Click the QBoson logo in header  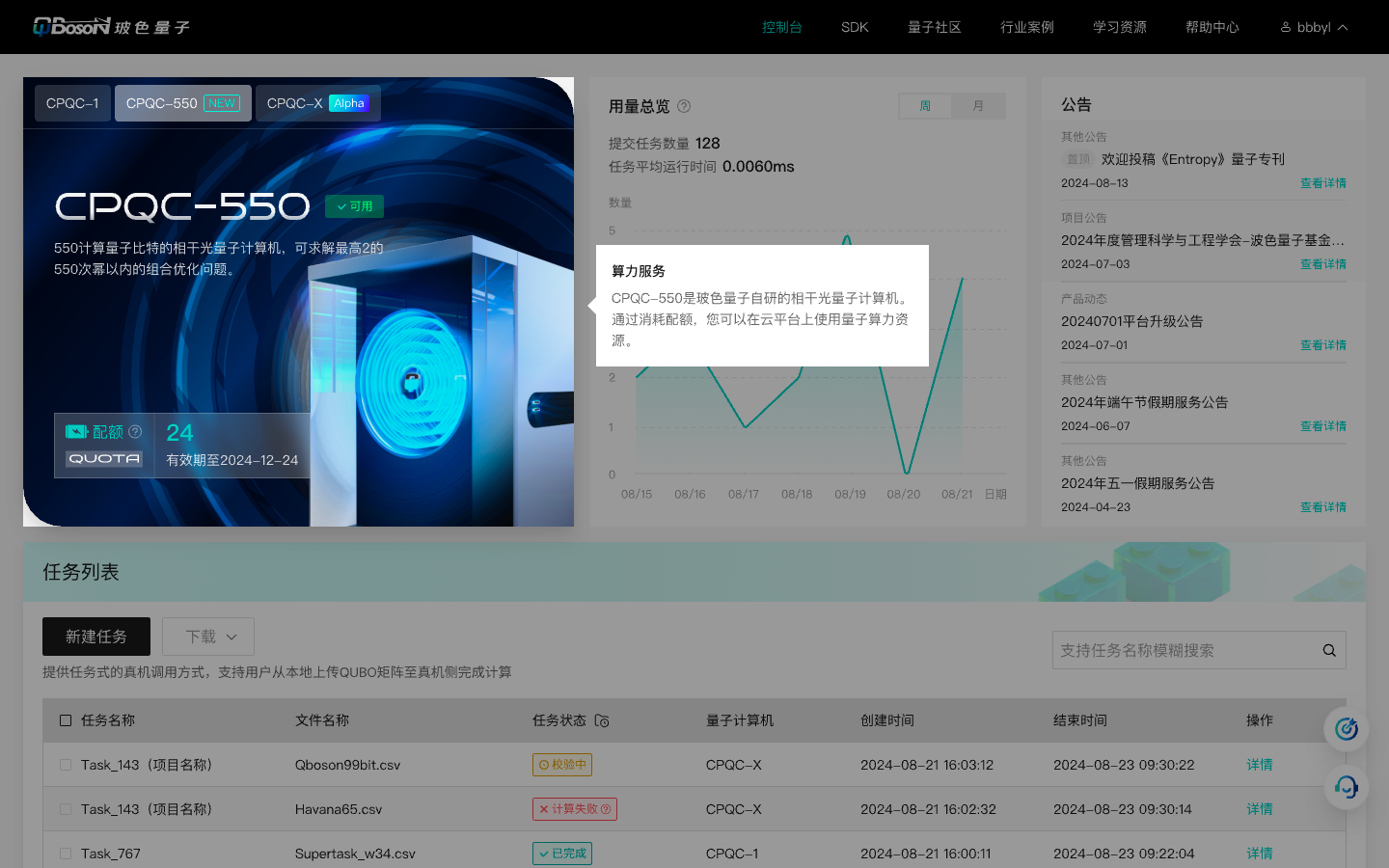click(x=111, y=27)
